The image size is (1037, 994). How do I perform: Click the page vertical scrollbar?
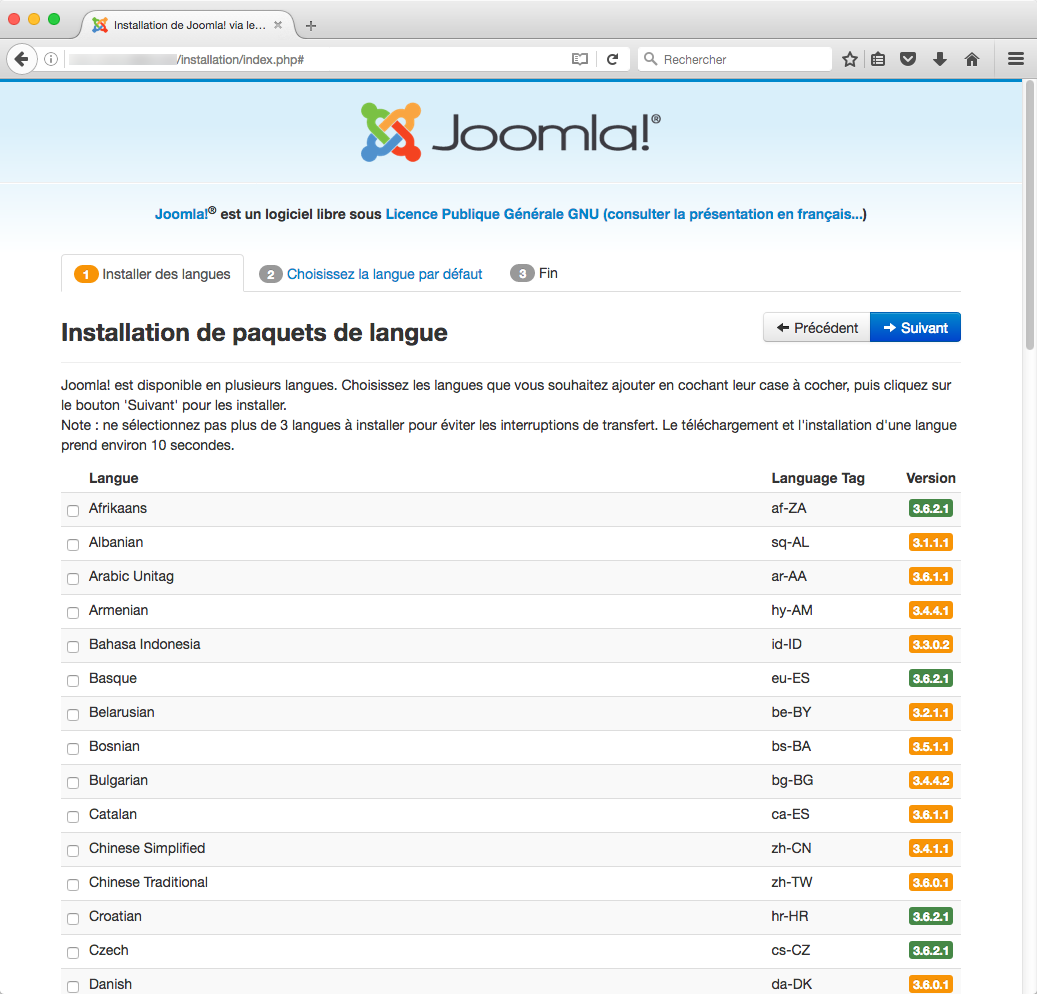coord(1030,215)
